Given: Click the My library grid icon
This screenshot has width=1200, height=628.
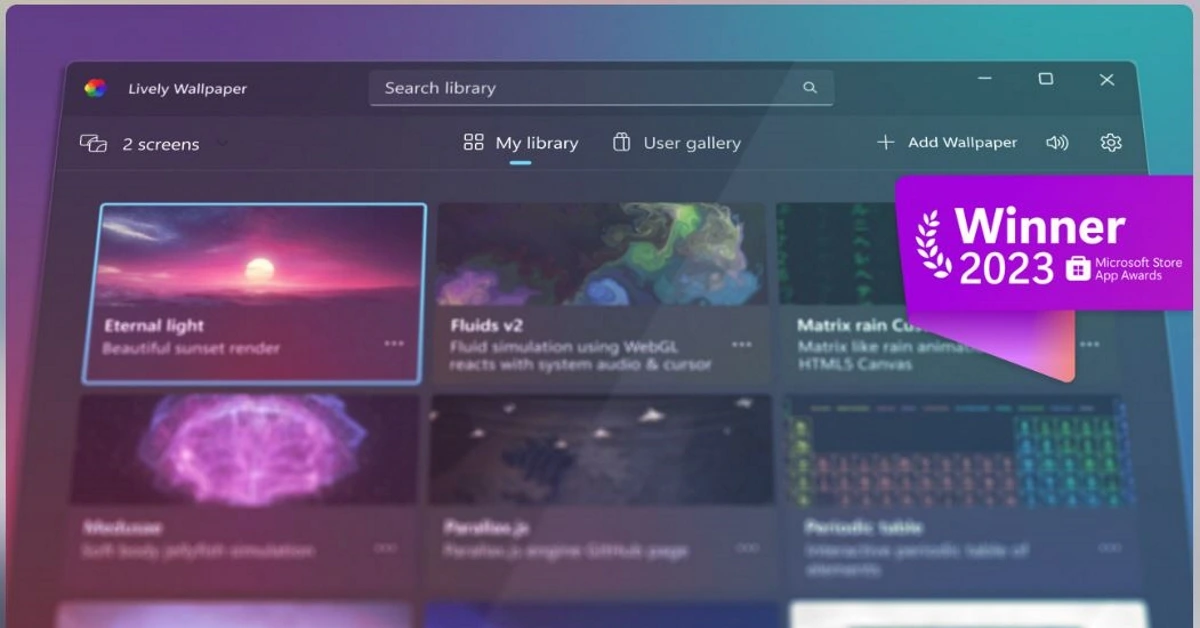Looking at the screenshot, I should tap(474, 143).
